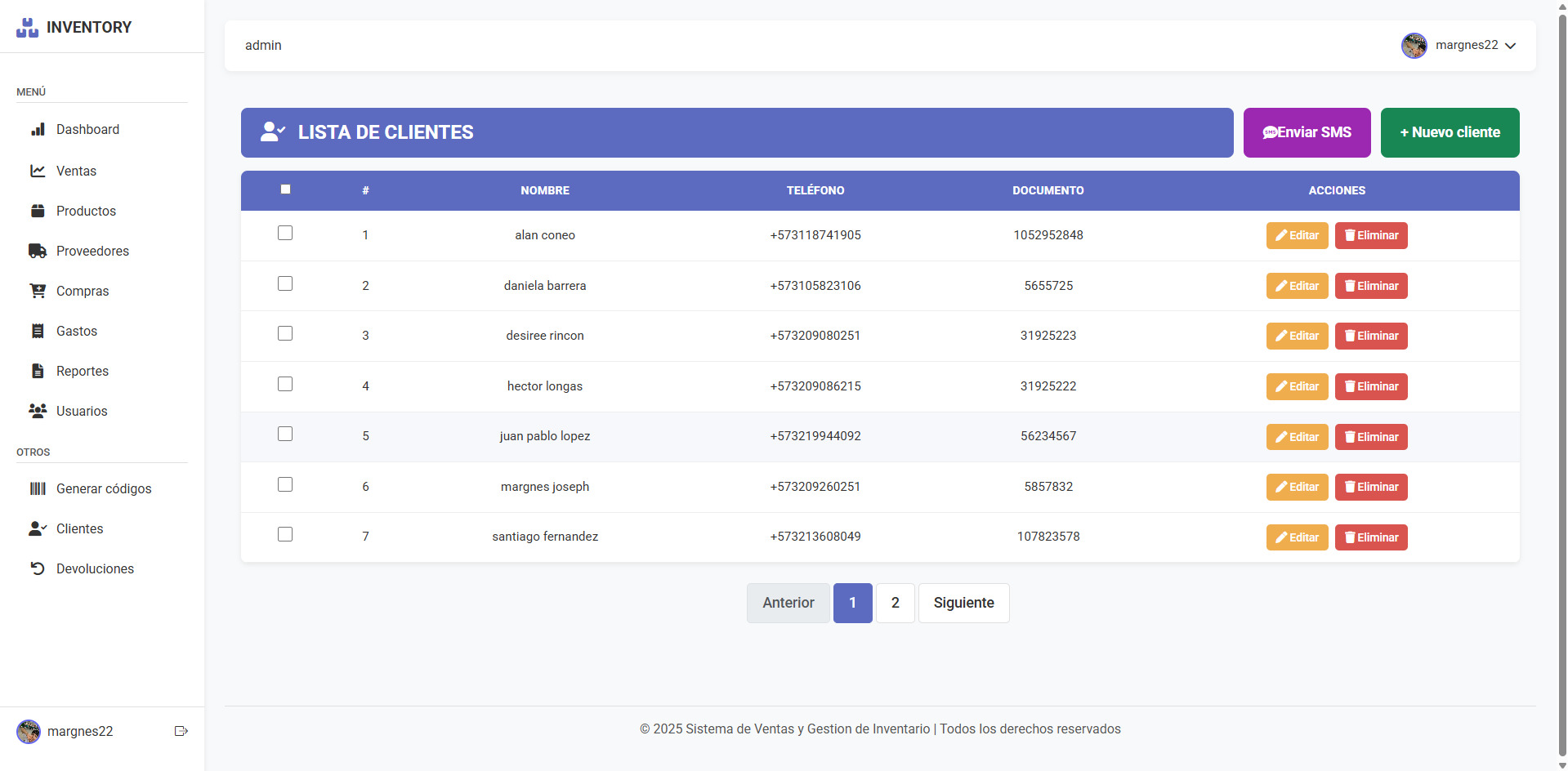Click the logout icon in sidebar footer
The image size is (1568, 771).
tap(181, 731)
